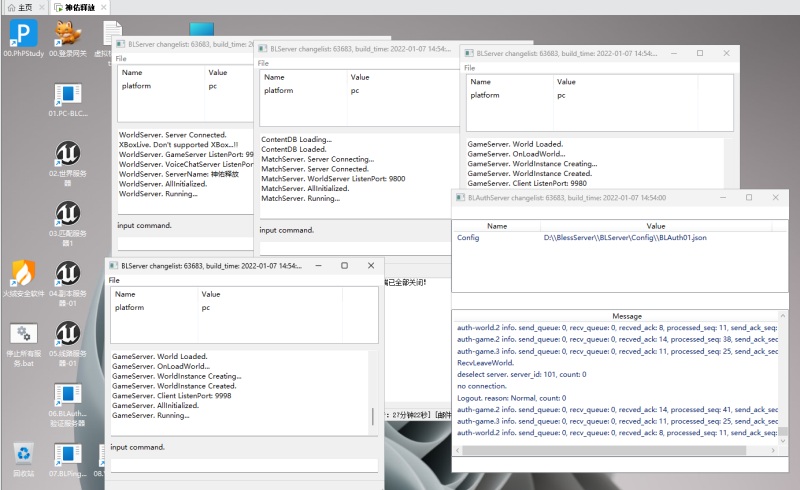Click the Value column header in BLAuthServer

click(655, 226)
